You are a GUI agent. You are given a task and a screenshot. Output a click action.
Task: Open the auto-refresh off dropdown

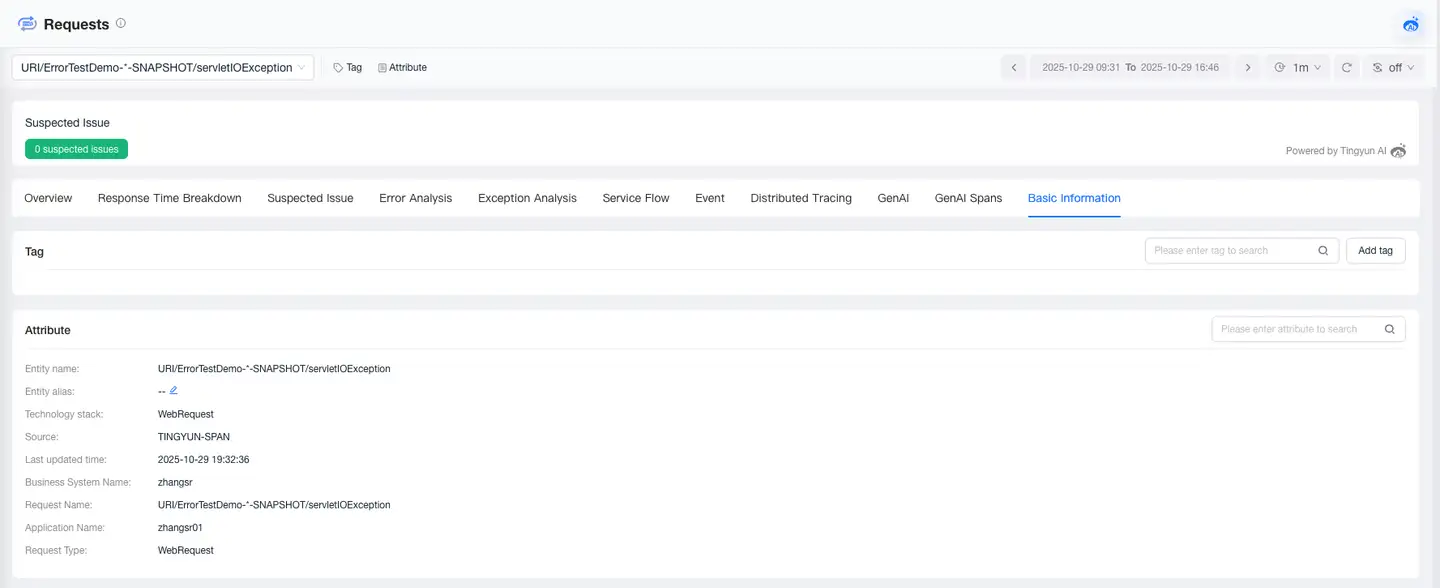[x=1394, y=68]
